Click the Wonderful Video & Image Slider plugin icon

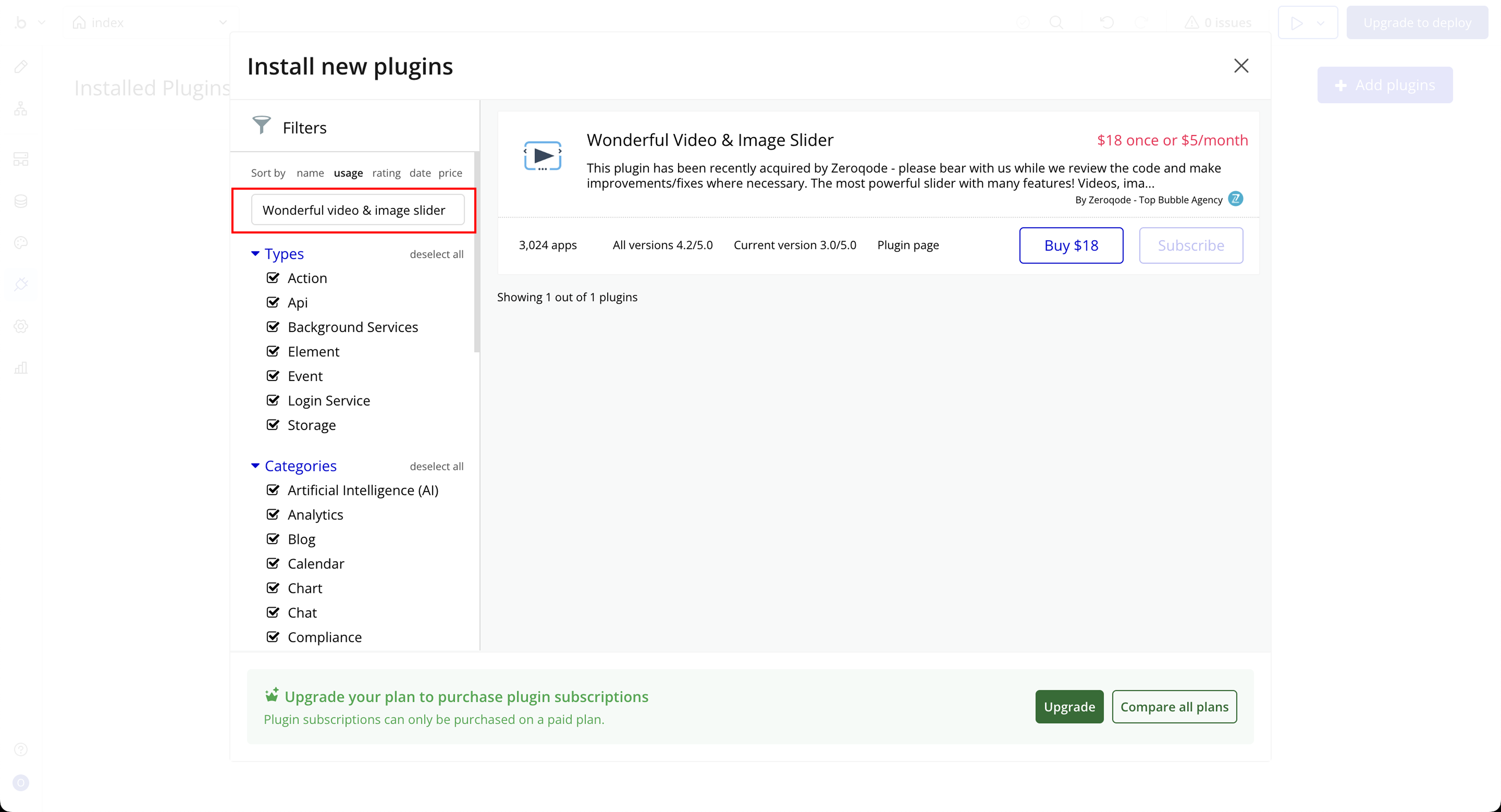pyautogui.click(x=542, y=156)
